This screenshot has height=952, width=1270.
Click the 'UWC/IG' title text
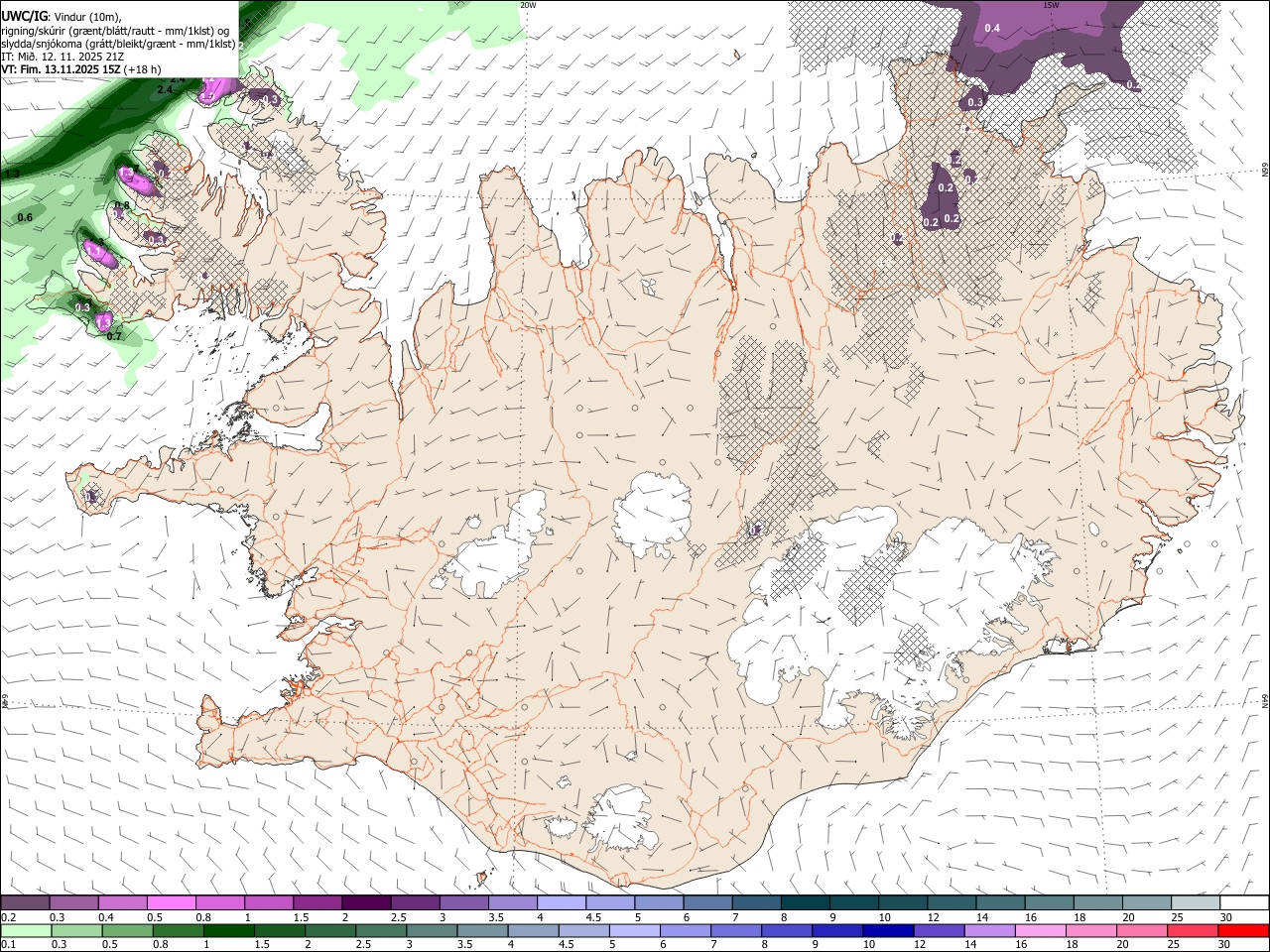pyautogui.click(x=23, y=16)
